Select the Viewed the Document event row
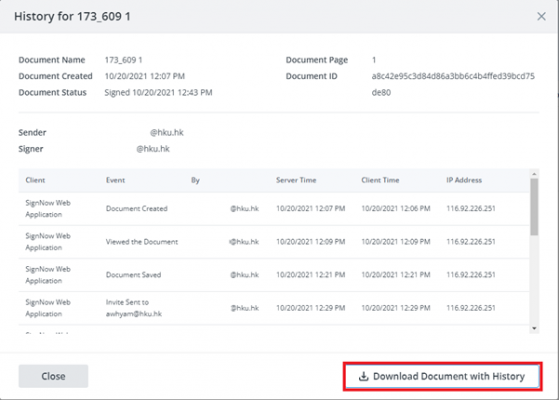Viewport: 559px width, 400px height. [x=274, y=242]
